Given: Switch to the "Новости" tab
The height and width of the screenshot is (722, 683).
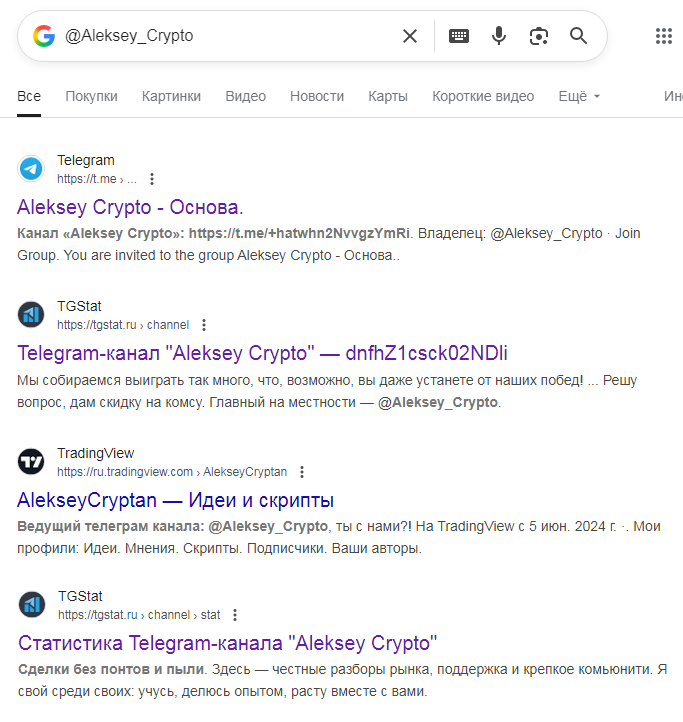Looking at the screenshot, I should coord(317,96).
